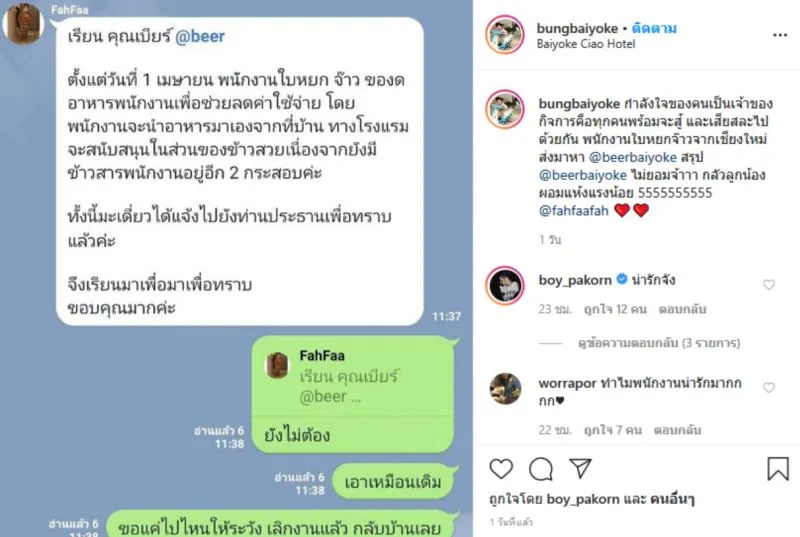Tap the @beer mention in chat message

(x=200, y=37)
